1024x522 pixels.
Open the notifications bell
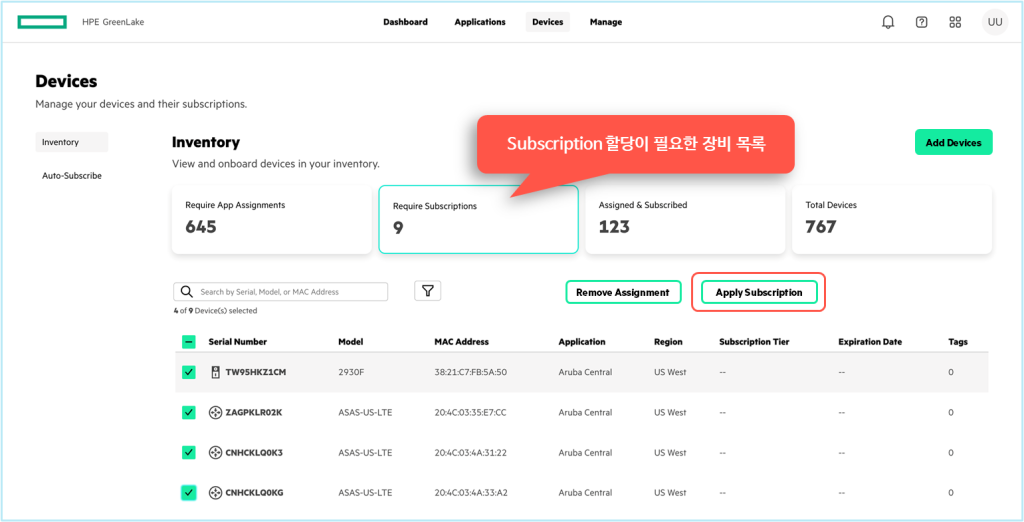(888, 22)
